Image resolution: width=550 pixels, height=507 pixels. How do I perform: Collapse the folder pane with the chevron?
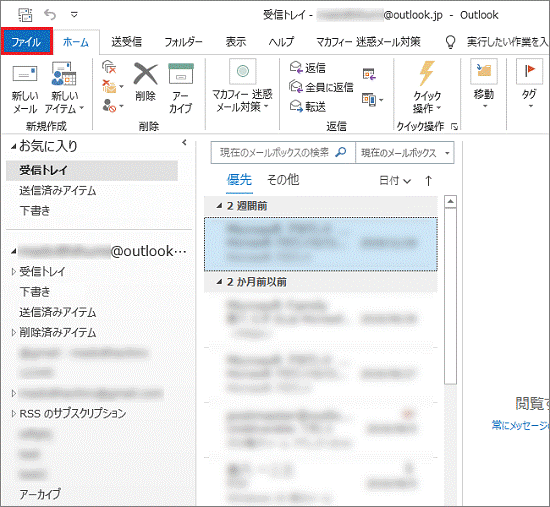pos(185,142)
